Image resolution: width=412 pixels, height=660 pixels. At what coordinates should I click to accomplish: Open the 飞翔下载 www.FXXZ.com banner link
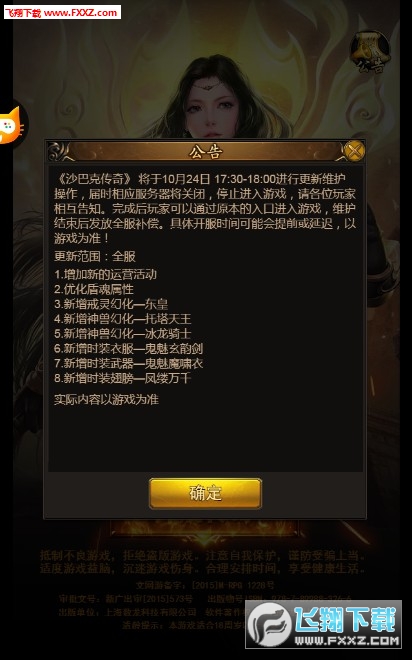(62, 12)
